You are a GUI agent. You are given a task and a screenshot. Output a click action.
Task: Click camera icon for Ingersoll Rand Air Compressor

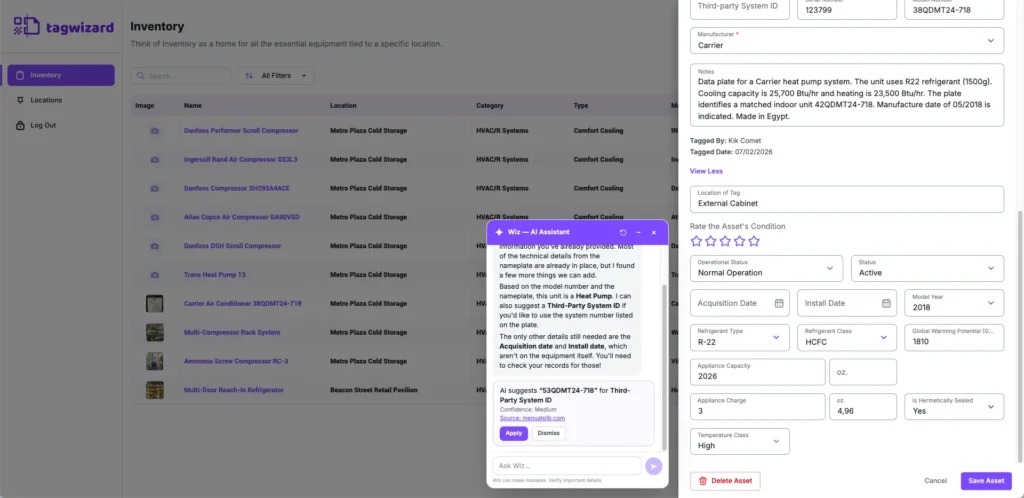point(155,159)
